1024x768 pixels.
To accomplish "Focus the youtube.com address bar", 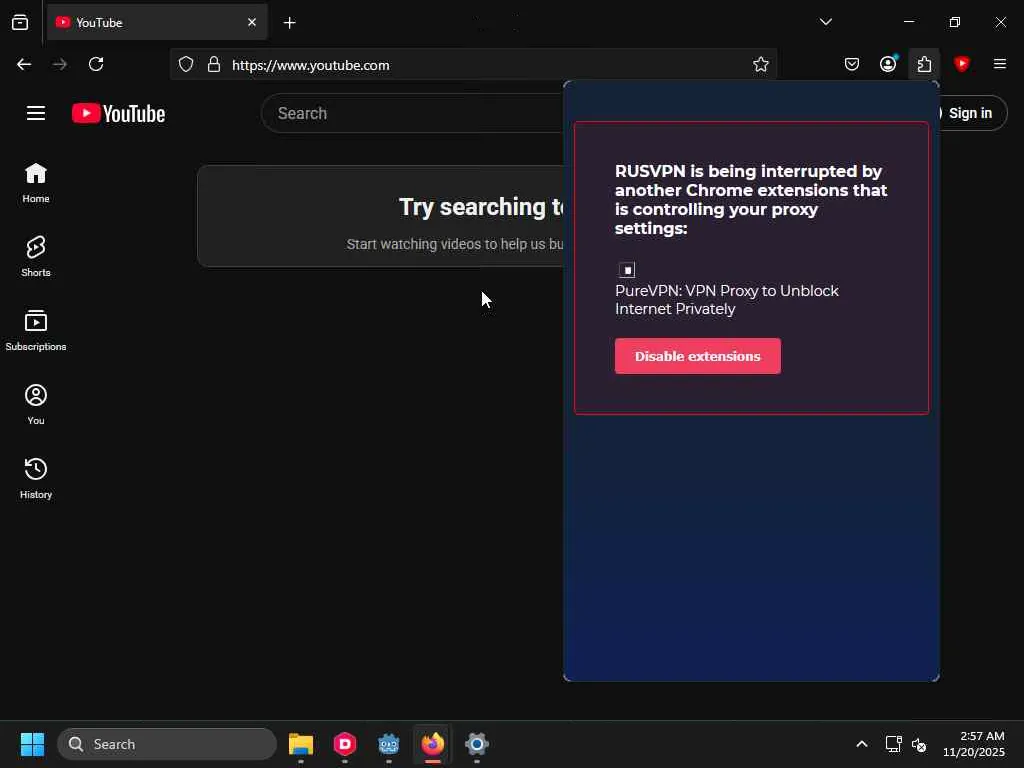I will tap(473, 65).
